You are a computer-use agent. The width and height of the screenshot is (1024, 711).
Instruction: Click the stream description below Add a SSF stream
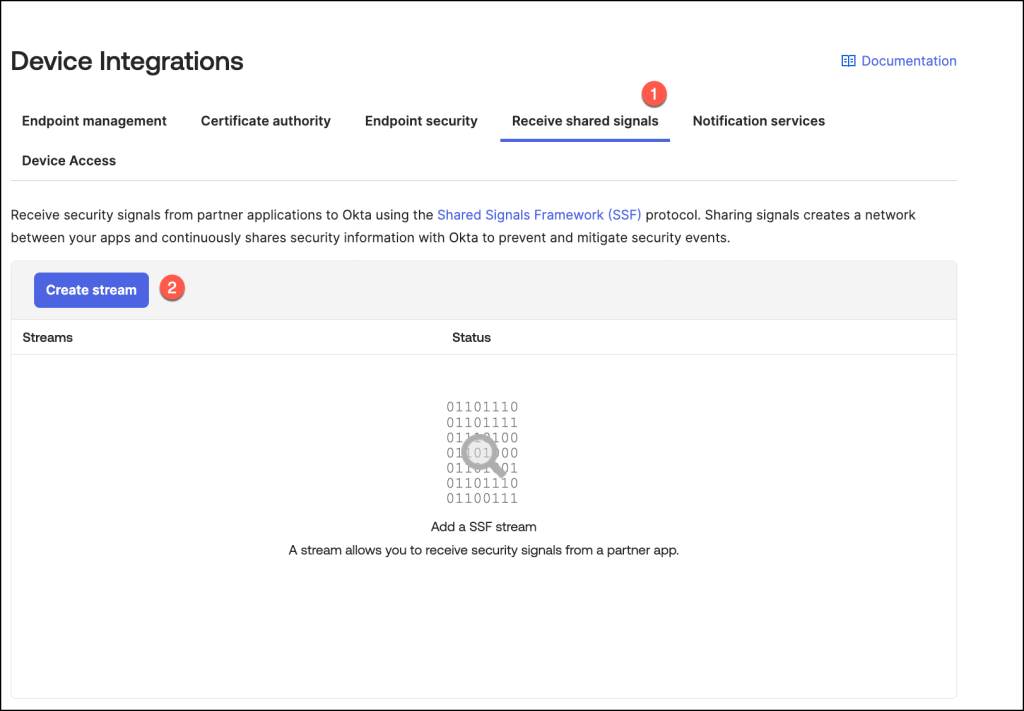[x=483, y=550]
